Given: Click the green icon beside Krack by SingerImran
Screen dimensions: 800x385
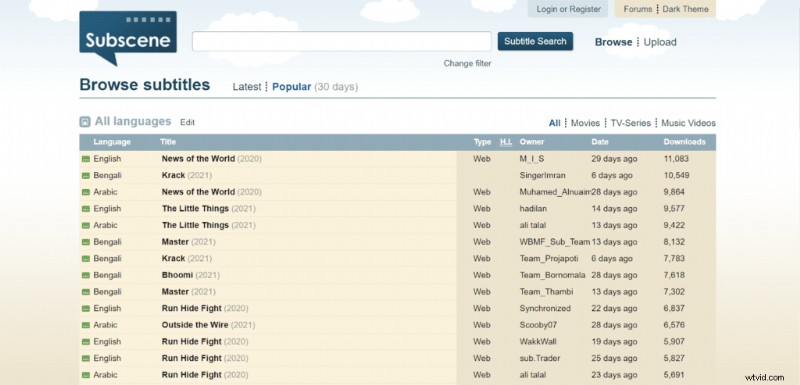Looking at the screenshot, I should [x=86, y=175].
